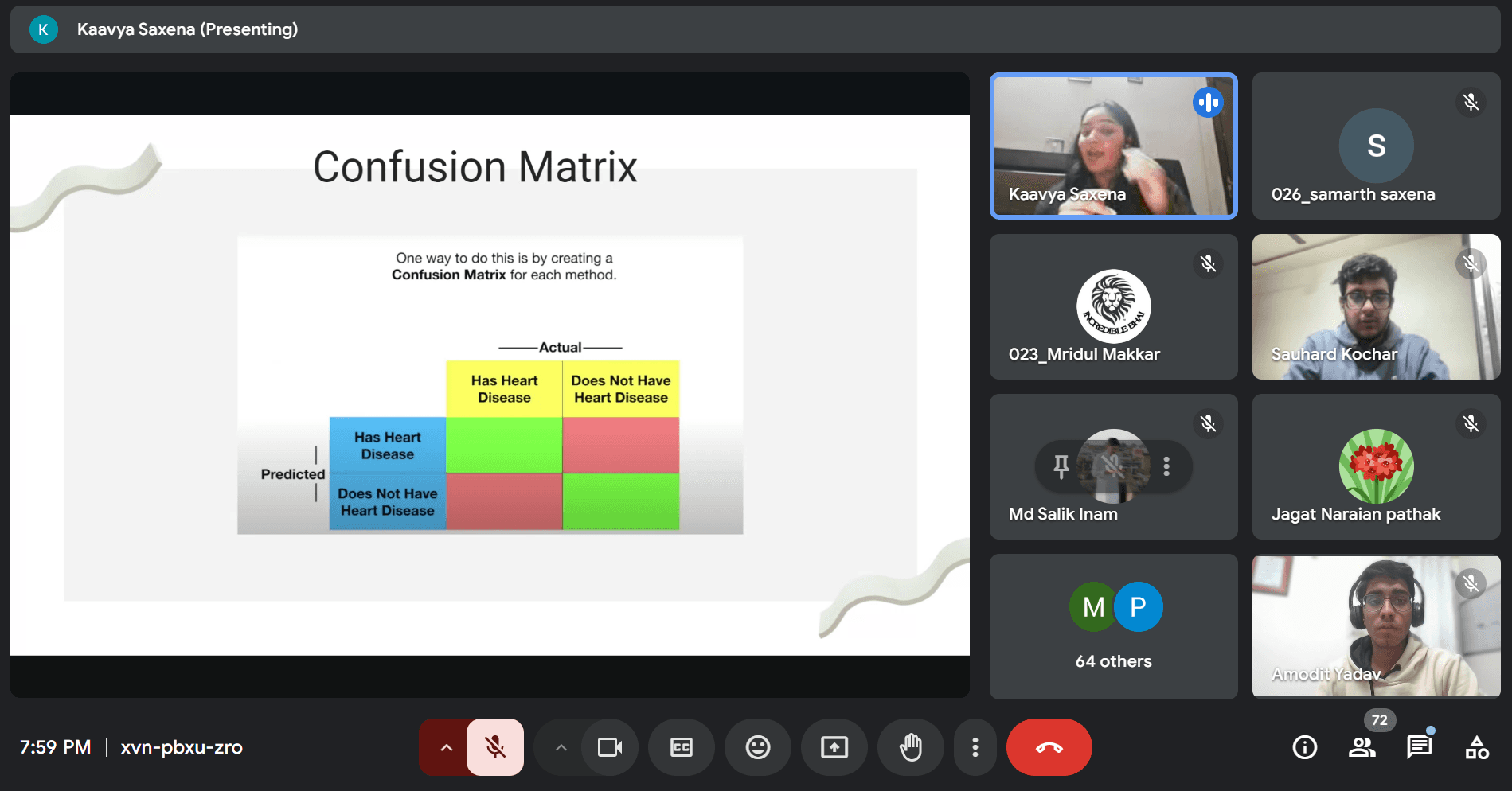Image resolution: width=1512 pixels, height=791 pixels.
Task: Click muted mic icon on Sauhard Kochar
Action: [1471, 263]
